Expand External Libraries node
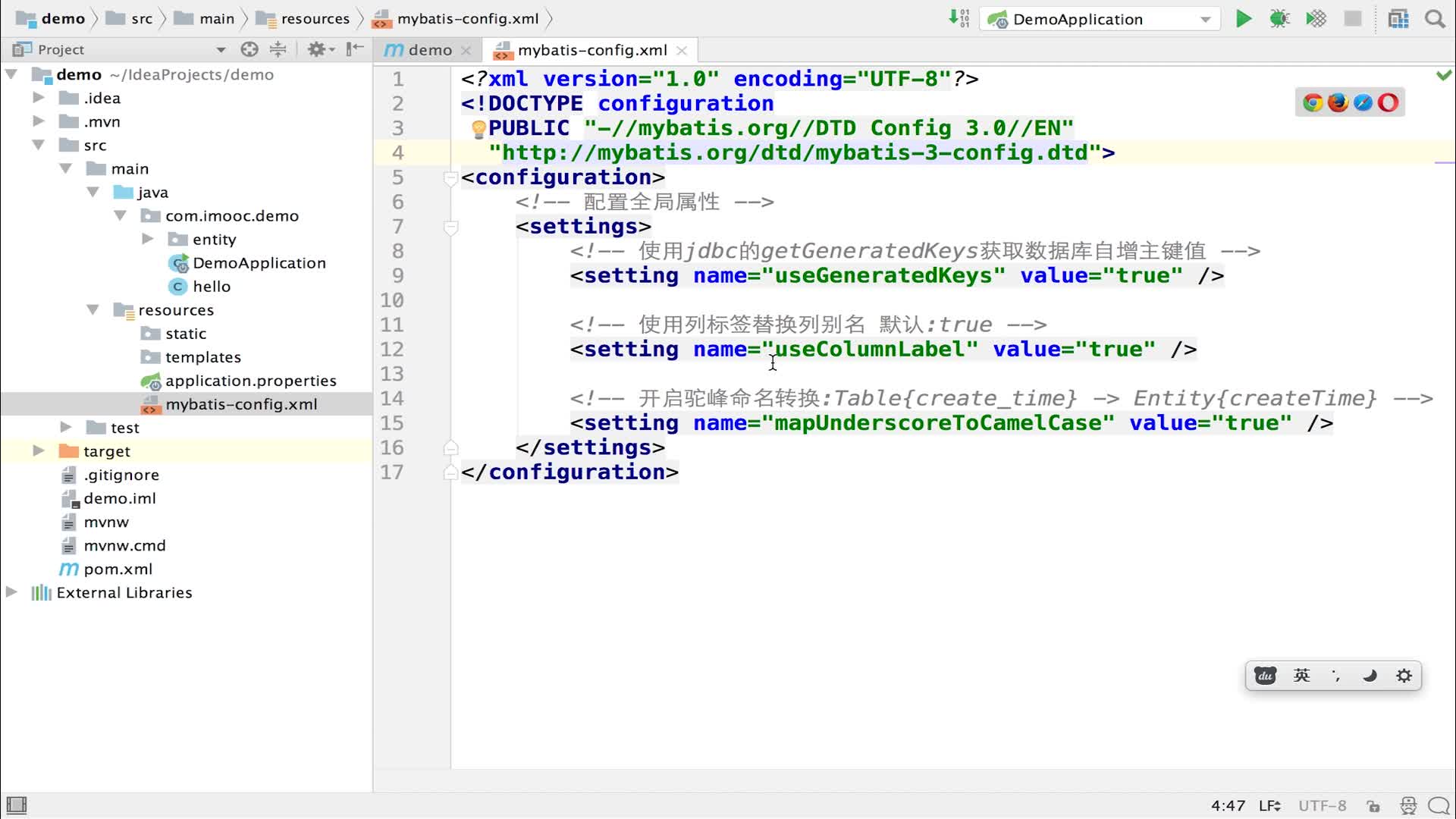 [x=11, y=591]
